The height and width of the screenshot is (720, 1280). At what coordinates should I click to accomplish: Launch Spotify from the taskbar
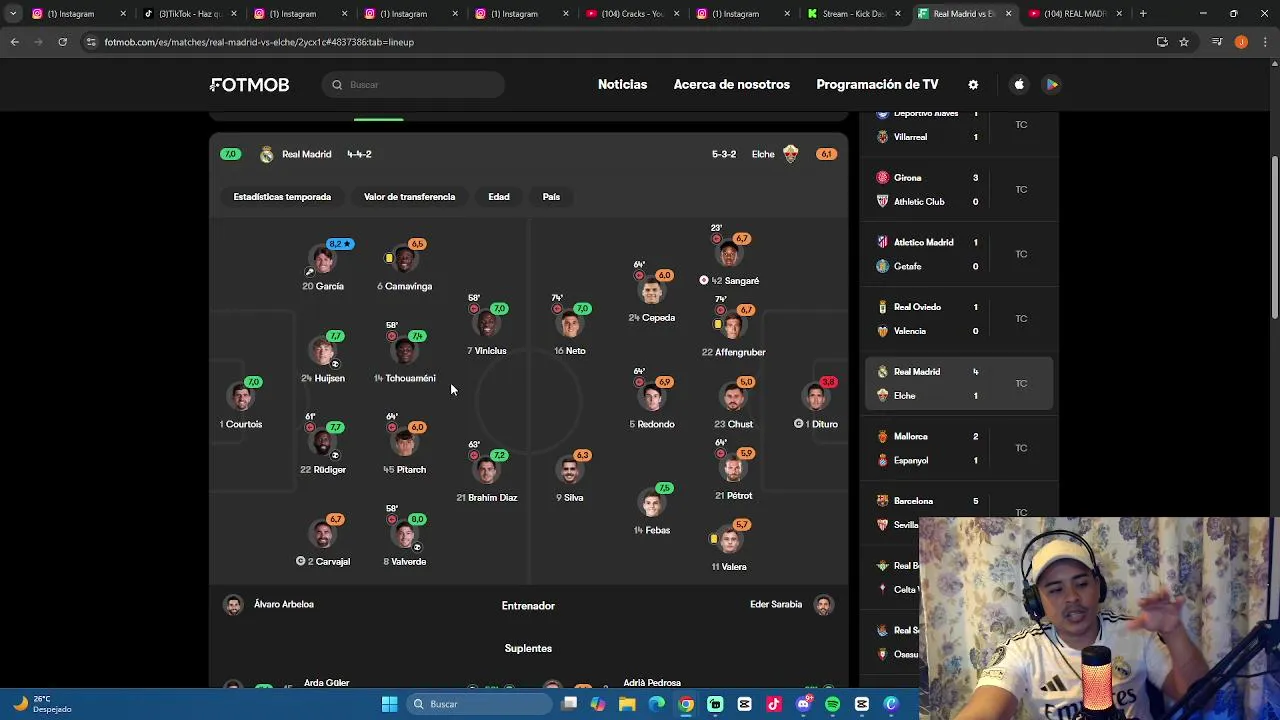coord(832,704)
